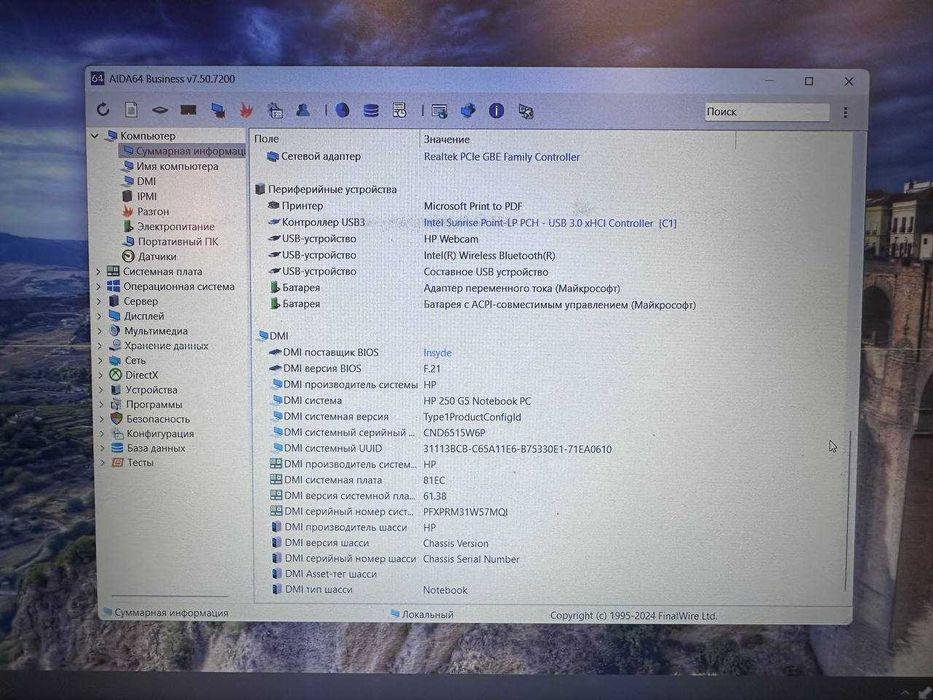Open the Report page icon in toolbar
Viewport: 933px width, 700px height.
tap(131, 110)
